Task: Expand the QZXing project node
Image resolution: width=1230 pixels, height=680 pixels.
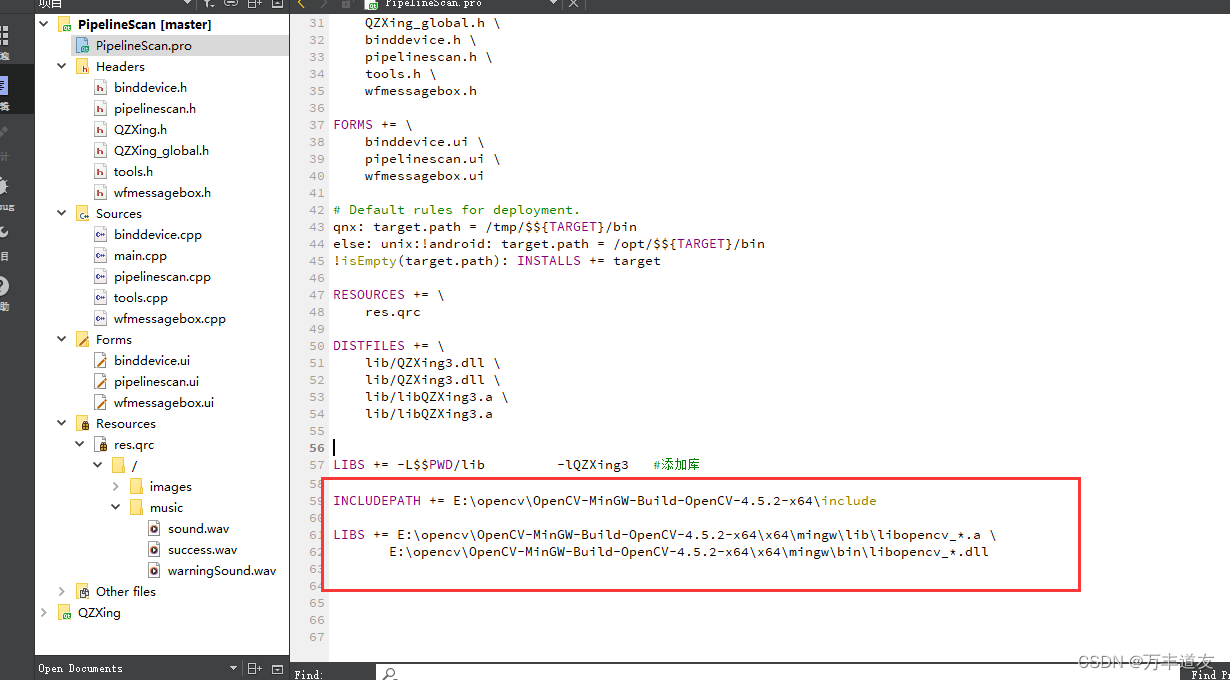Action: 44,612
